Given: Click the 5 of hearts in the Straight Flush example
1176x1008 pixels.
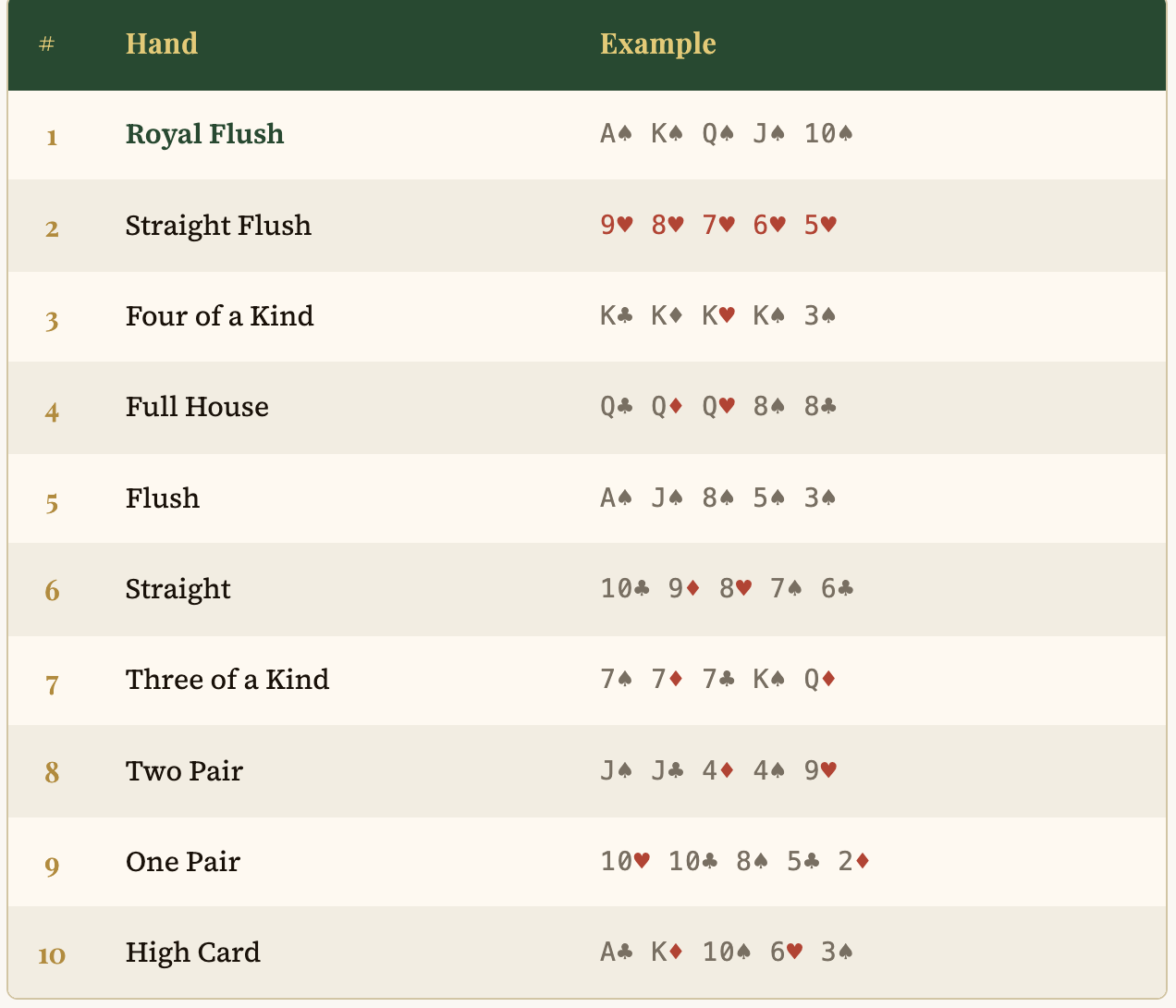Looking at the screenshot, I should click(x=819, y=225).
